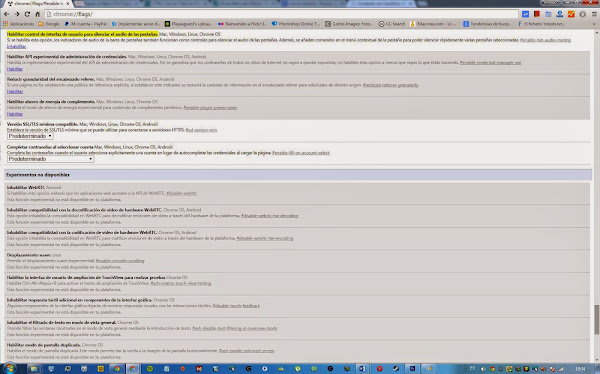Open the Tendencias de búsqueda bookmark
Screen dimensions: 600x374
(487, 24)
